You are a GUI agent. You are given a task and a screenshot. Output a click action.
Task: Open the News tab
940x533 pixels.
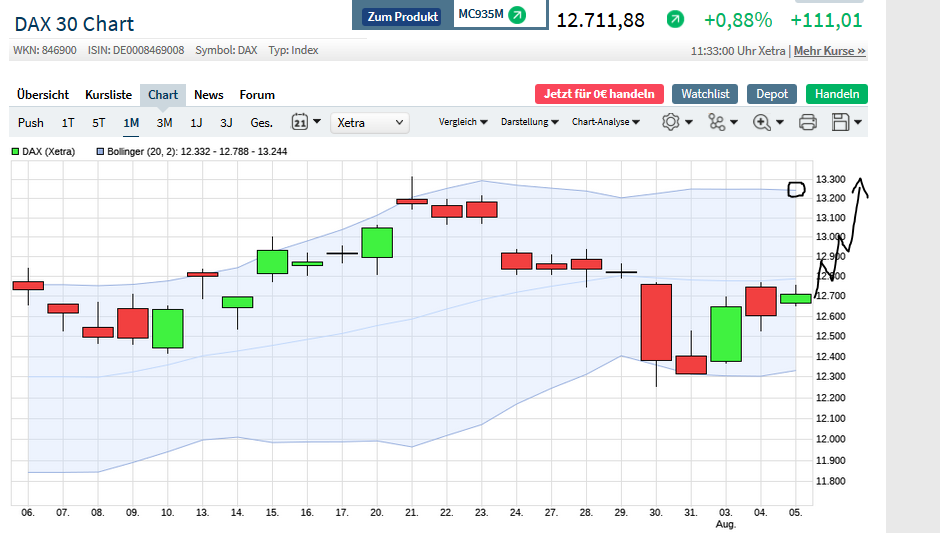click(209, 95)
